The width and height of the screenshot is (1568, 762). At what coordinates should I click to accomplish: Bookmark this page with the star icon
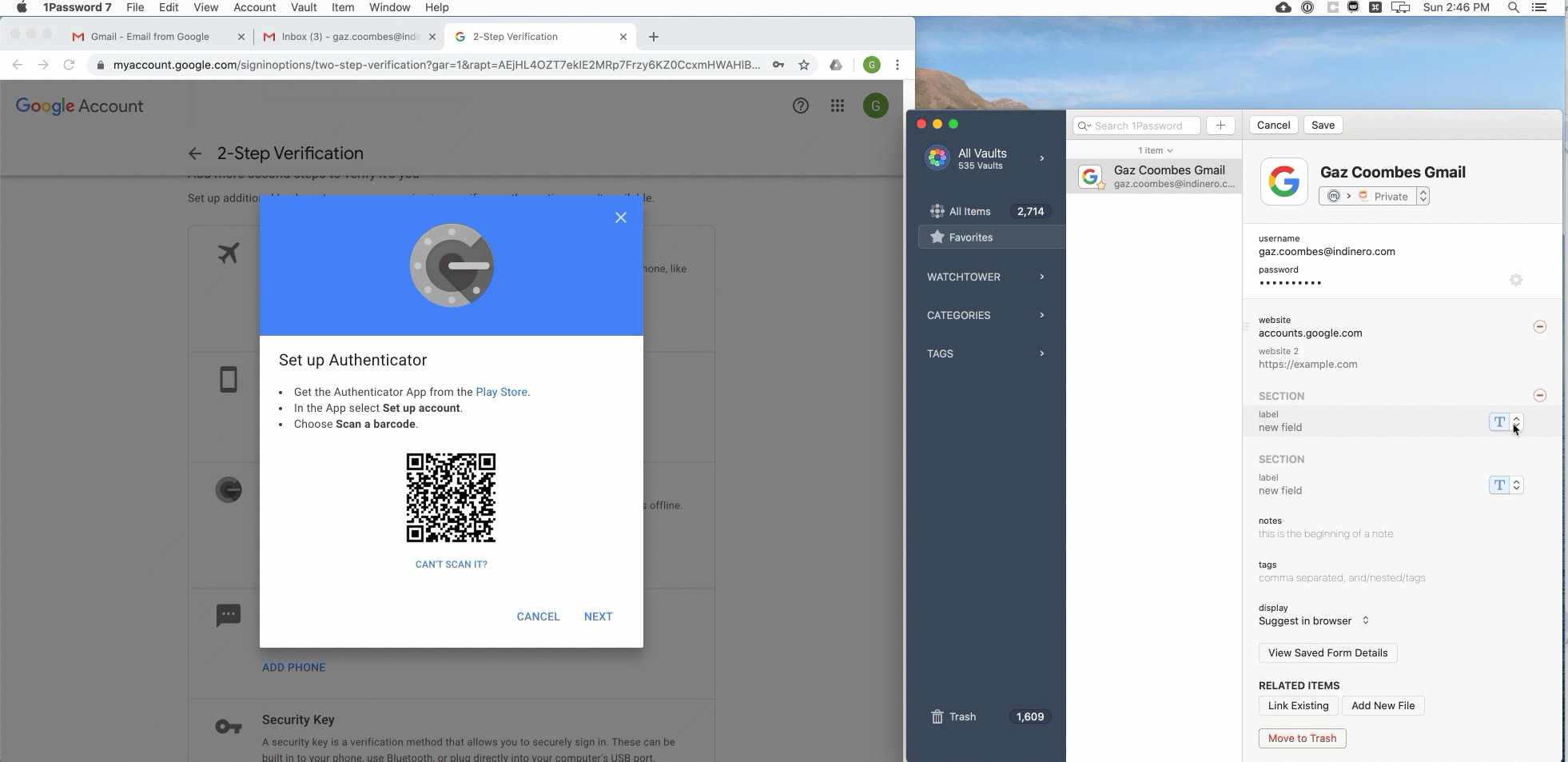coord(804,65)
